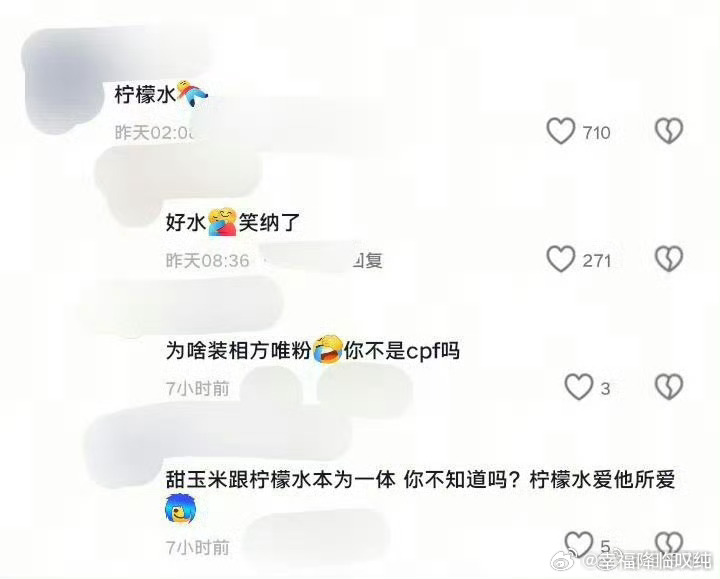Image resolution: width=720 pixels, height=579 pixels.
Task: Open the 柠檬水 top comment text
Action: tap(145, 95)
